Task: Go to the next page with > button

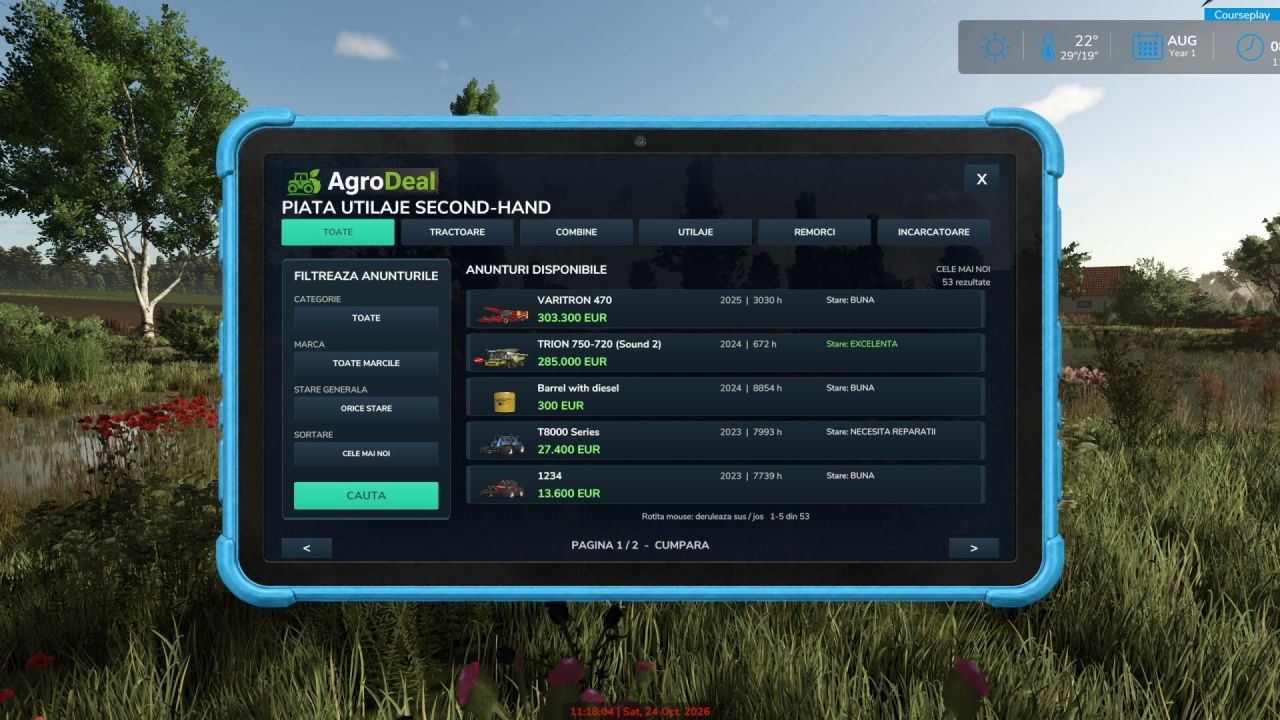Action: tap(974, 548)
